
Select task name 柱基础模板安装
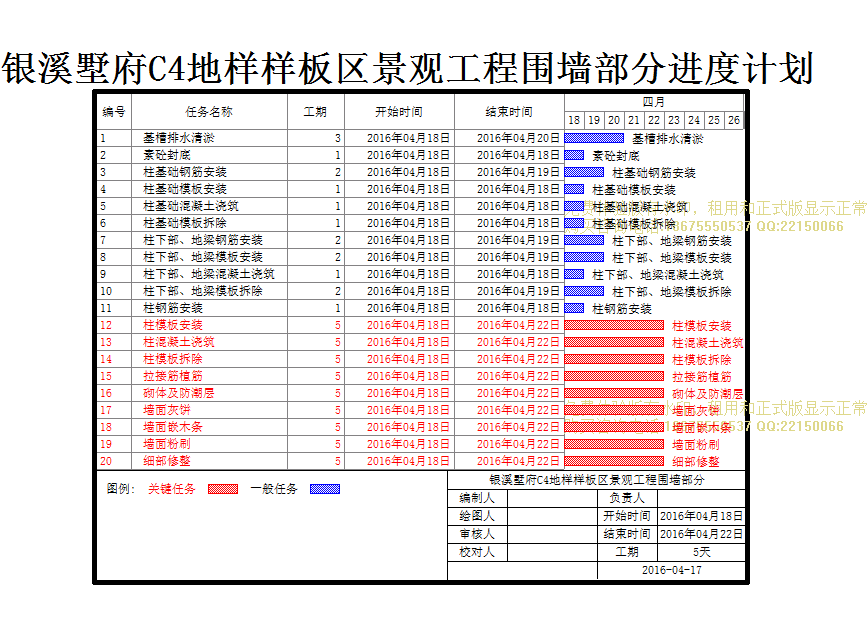[185, 189]
